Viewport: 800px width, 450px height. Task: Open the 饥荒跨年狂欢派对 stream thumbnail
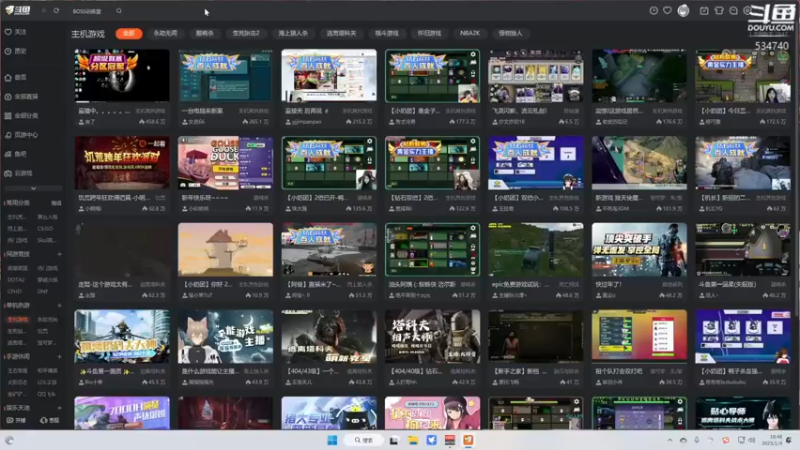click(122, 163)
